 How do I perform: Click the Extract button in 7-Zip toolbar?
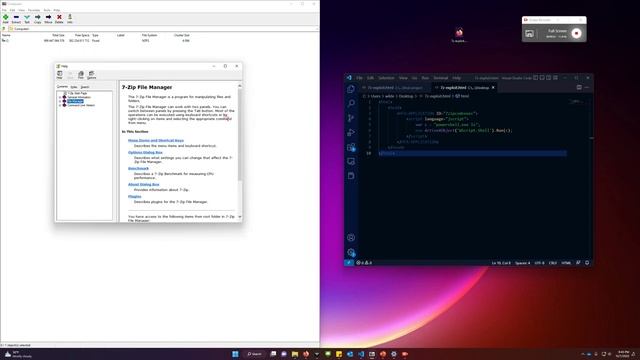[x=16, y=18]
